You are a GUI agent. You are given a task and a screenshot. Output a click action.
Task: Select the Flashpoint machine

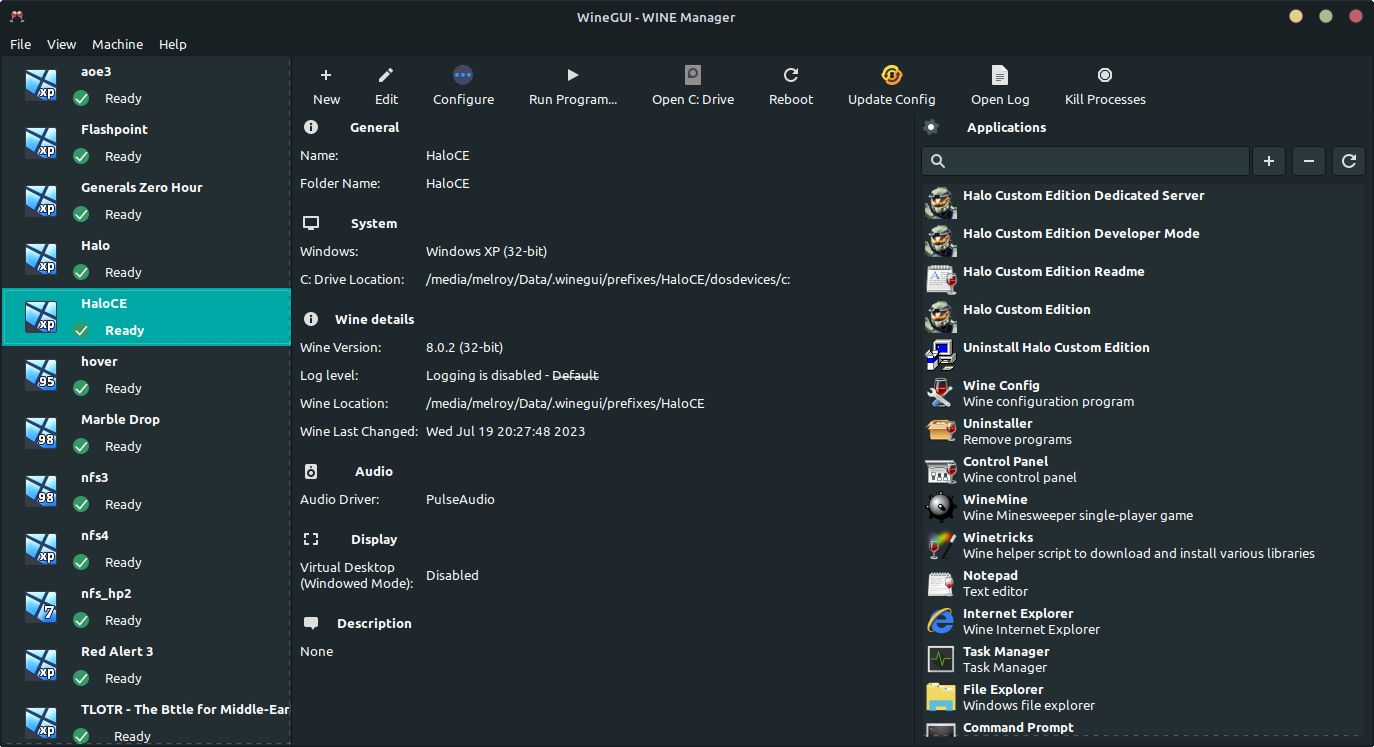(146, 143)
